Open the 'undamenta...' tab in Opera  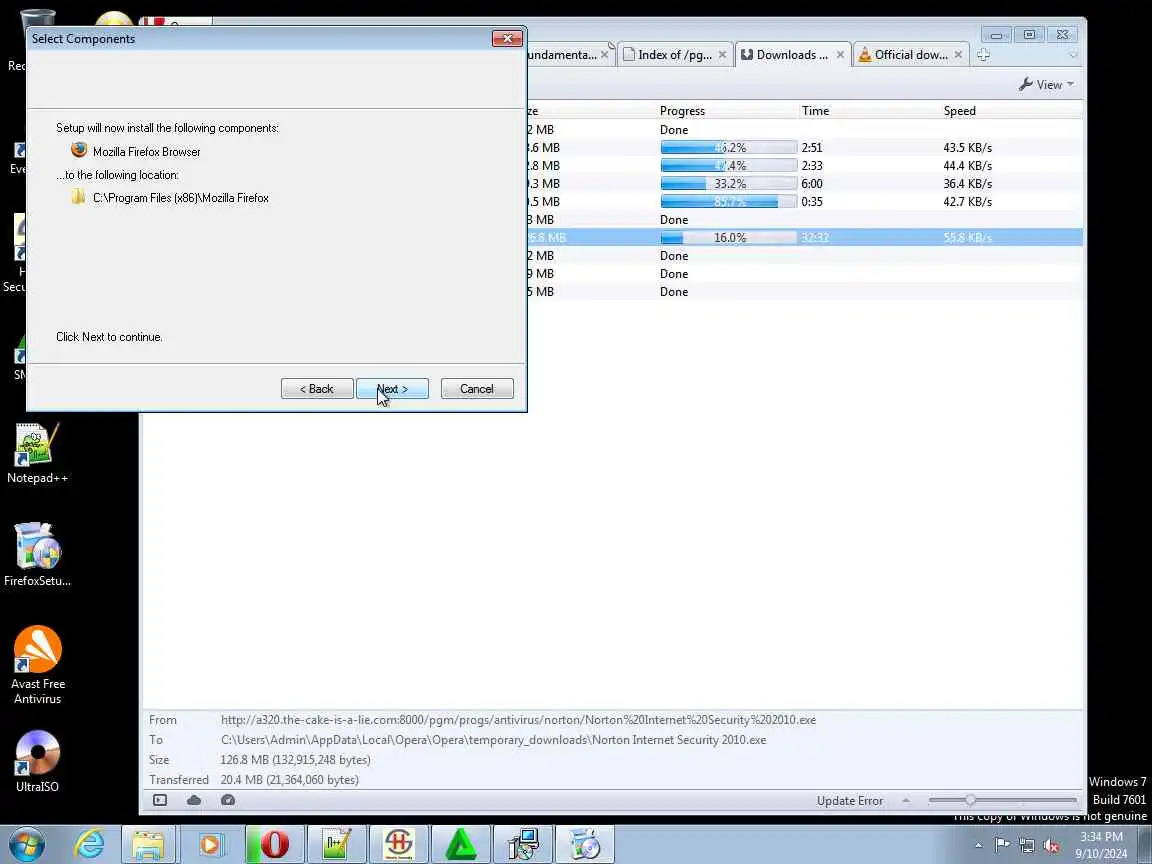click(562, 54)
